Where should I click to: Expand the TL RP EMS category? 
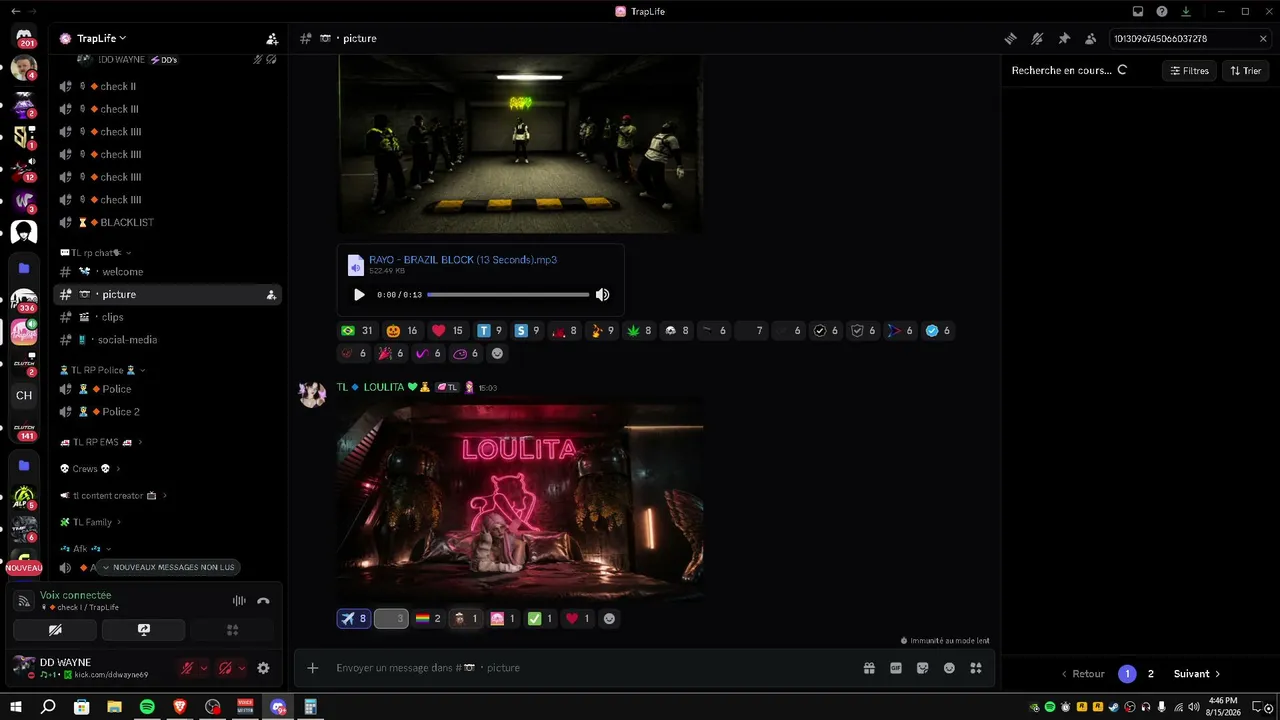click(101, 442)
